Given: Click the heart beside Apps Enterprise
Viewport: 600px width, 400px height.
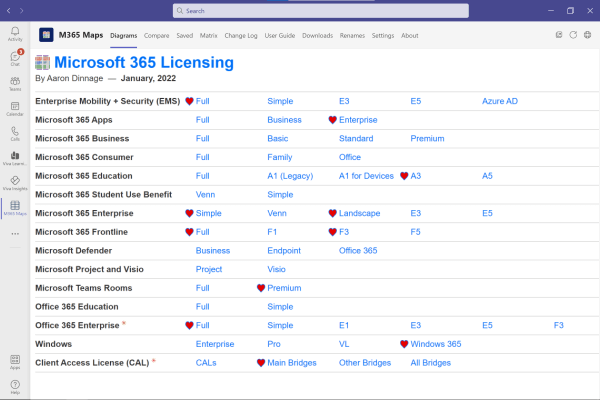Looking at the screenshot, I should 333,120.
